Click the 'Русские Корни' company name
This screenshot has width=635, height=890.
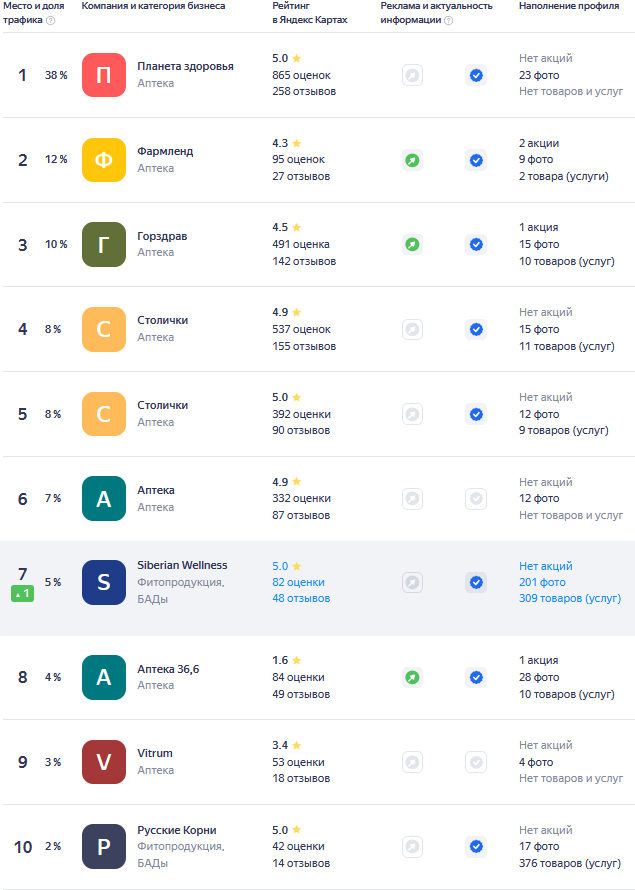pyautogui.click(x=177, y=830)
